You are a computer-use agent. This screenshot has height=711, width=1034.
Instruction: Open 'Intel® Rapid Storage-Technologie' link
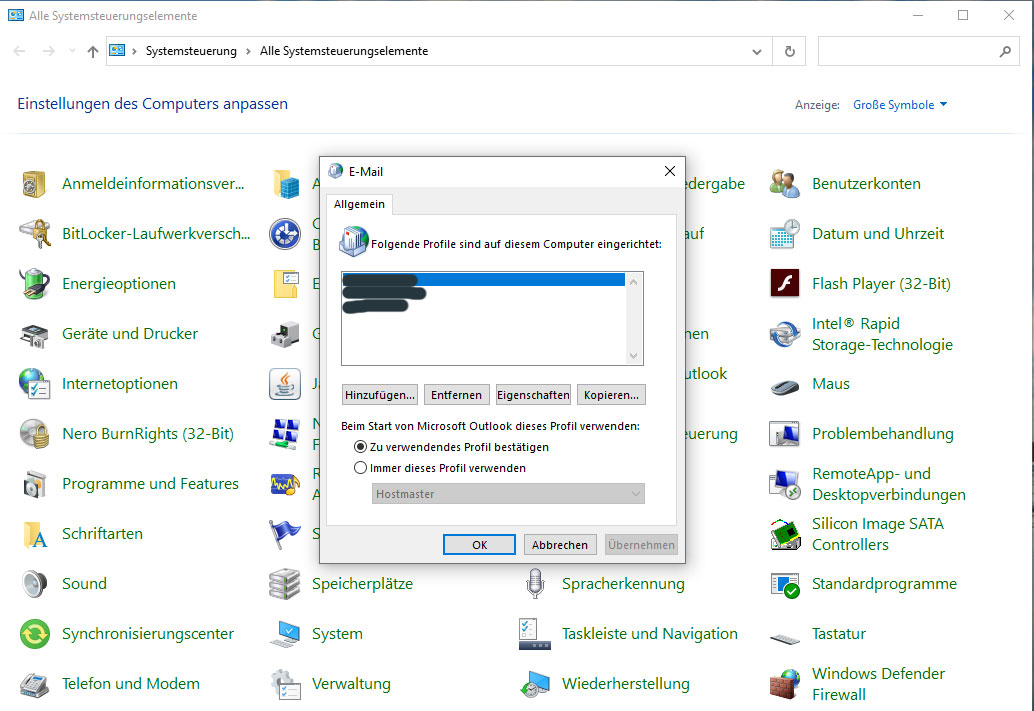(882, 334)
